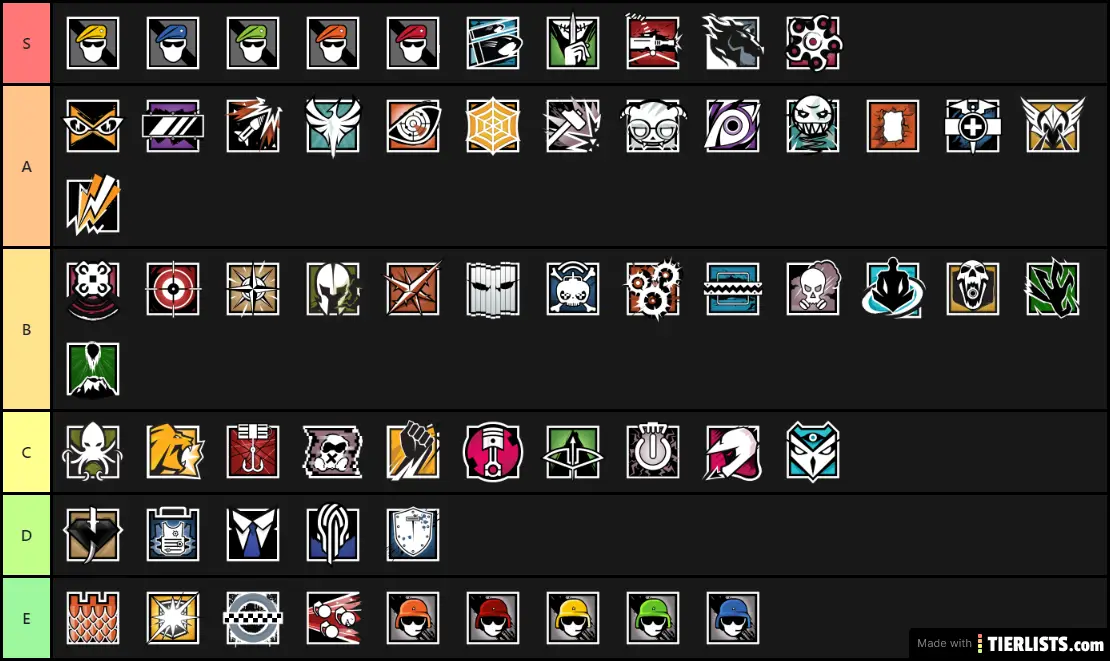Select the orange A tier label

point(26,166)
